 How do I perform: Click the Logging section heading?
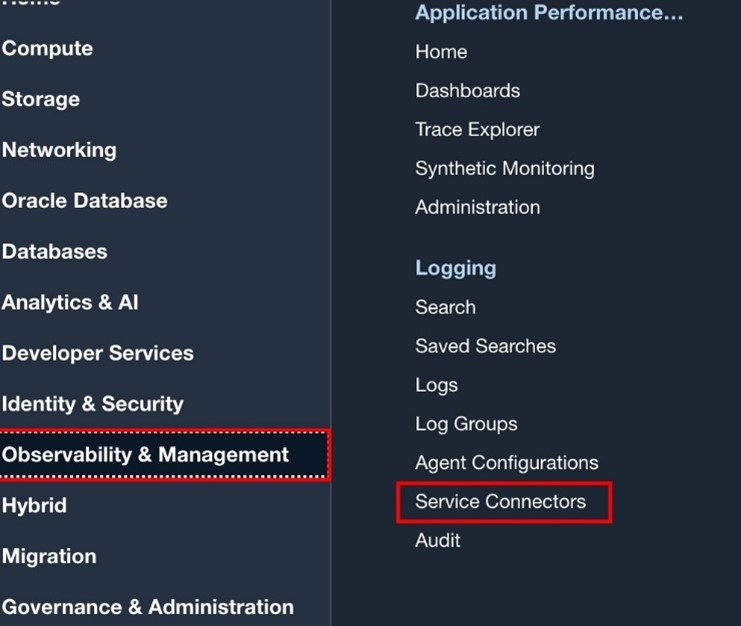tap(455, 268)
